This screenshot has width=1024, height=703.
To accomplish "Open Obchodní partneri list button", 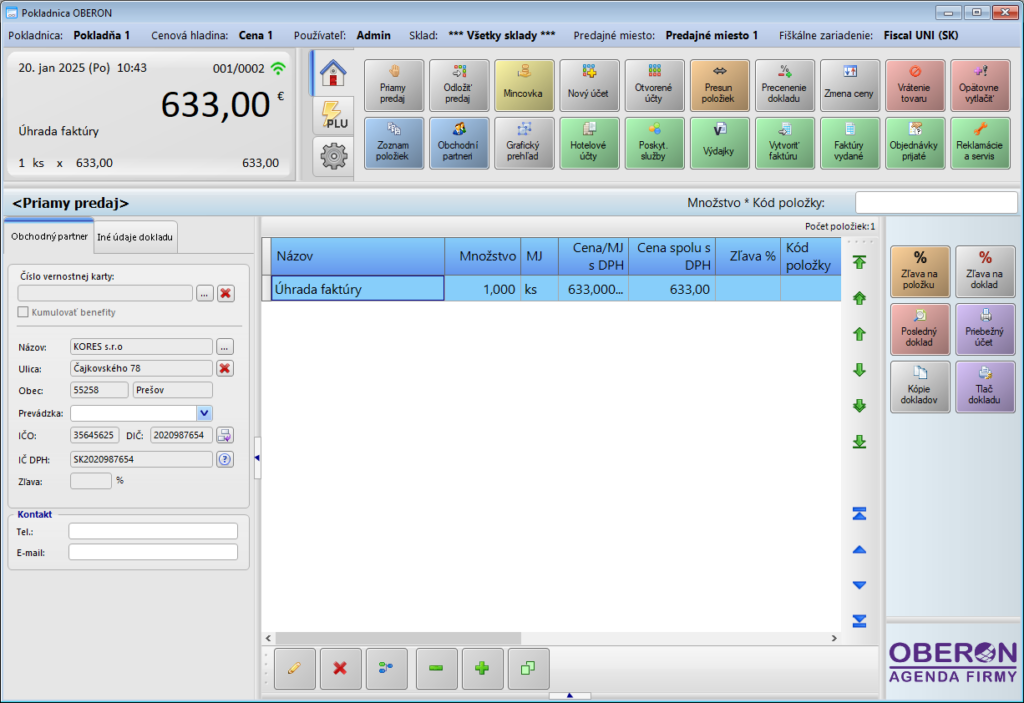I will tap(458, 143).
